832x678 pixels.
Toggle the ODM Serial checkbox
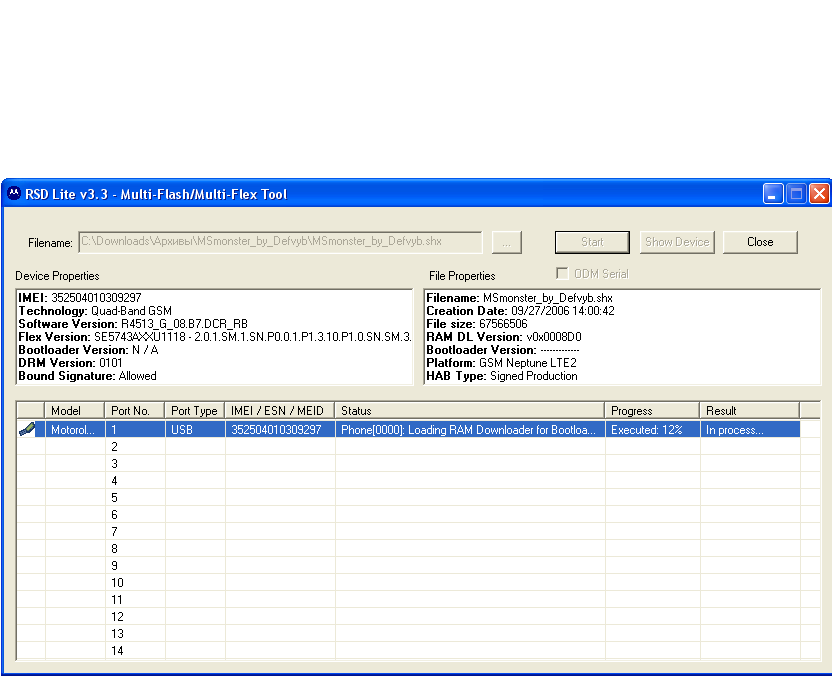[562, 273]
